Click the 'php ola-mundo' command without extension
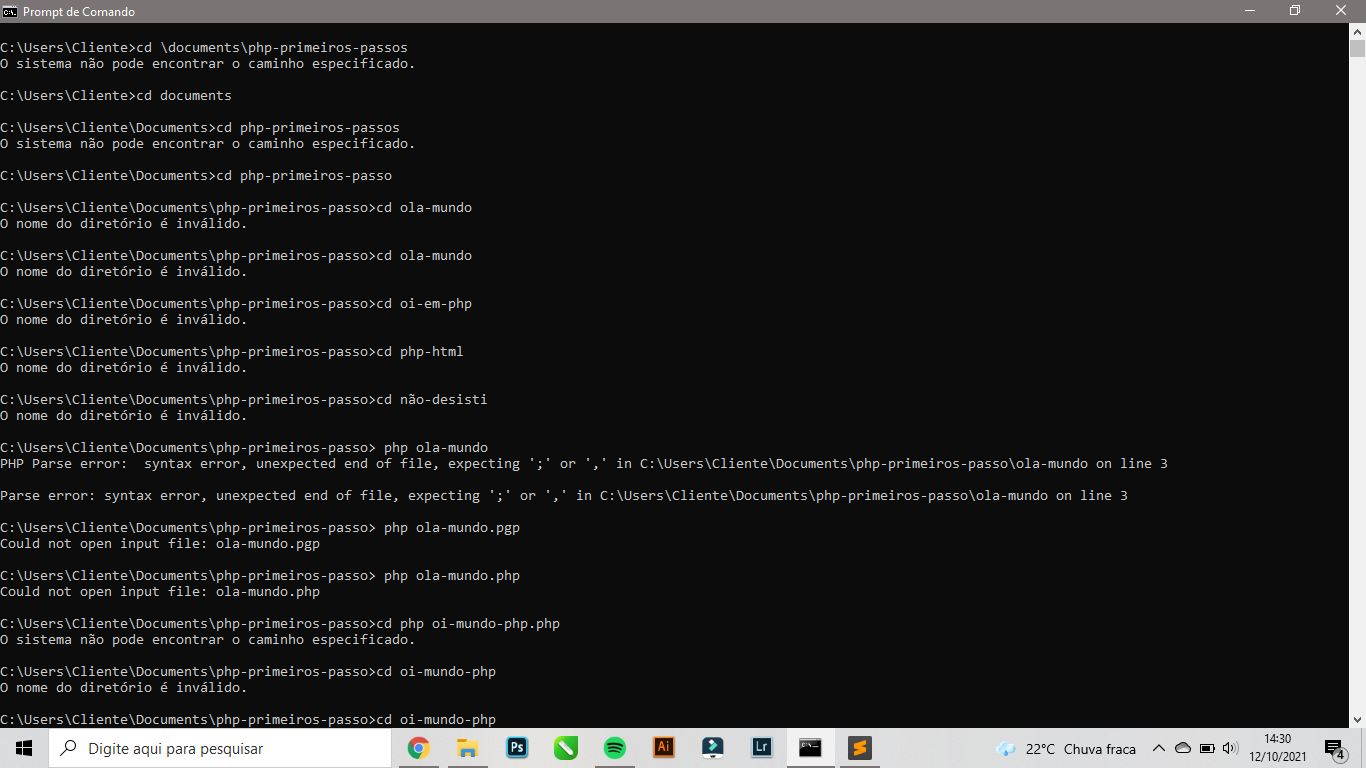1366x768 pixels. [244, 448]
